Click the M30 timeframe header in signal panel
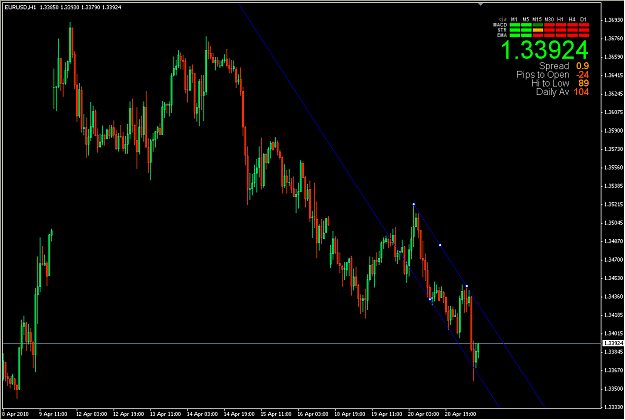The height and width of the screenshot is (420, 625). click(549, 19)
